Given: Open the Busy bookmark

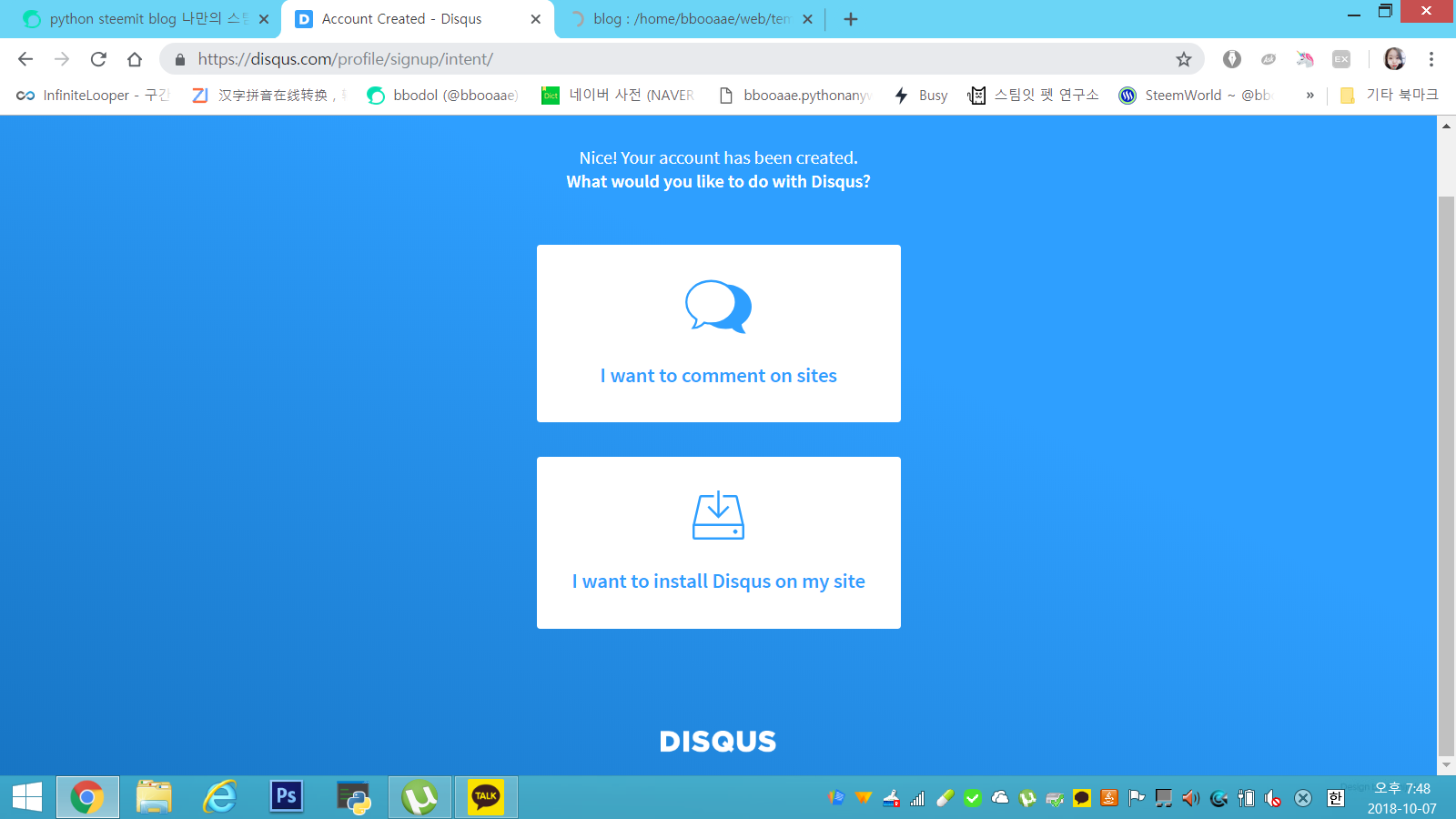Looking at the screenshot, I should point(921,96).
